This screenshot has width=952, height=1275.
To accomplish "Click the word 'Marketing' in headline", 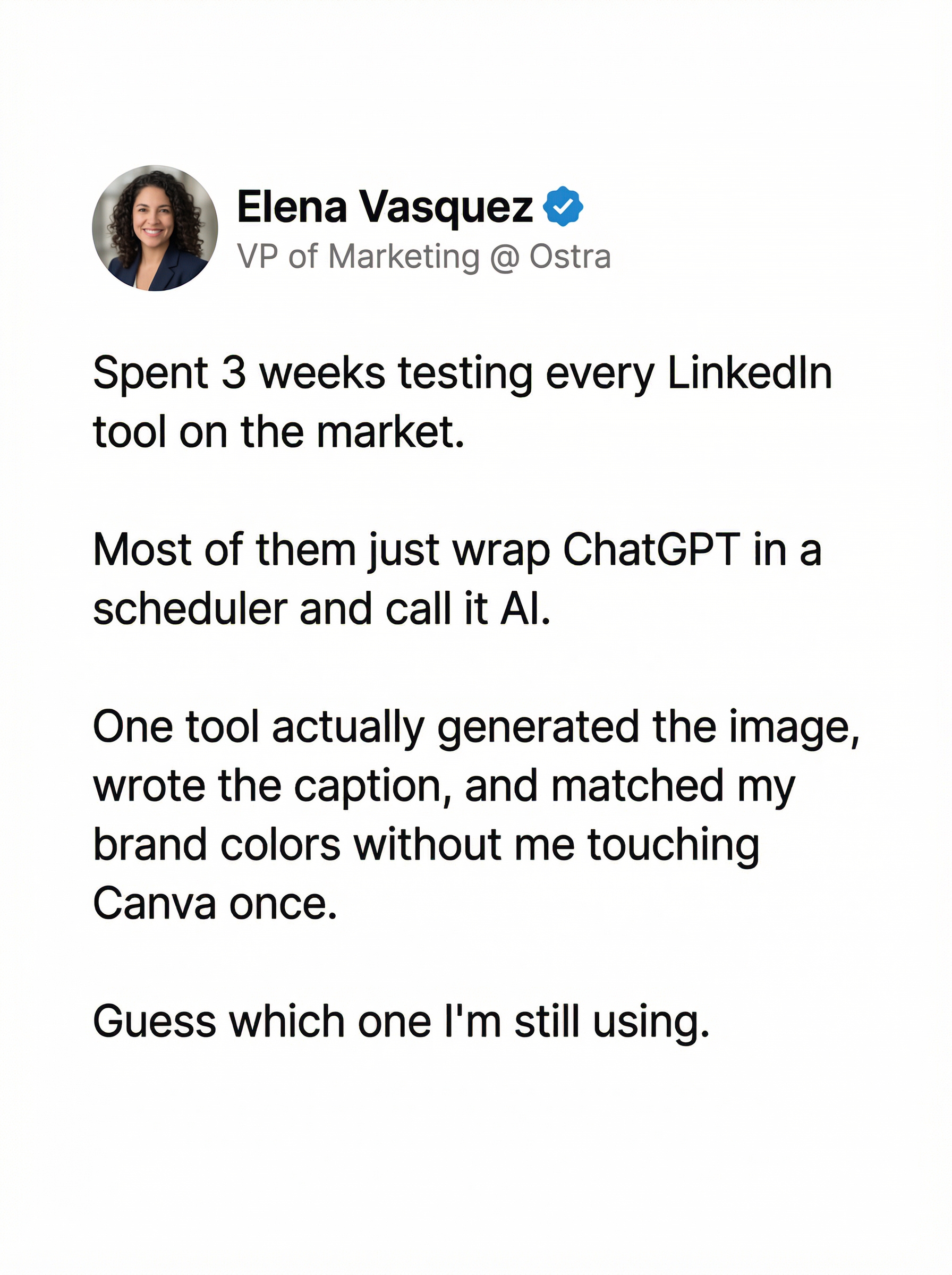I will click(403, 257).
